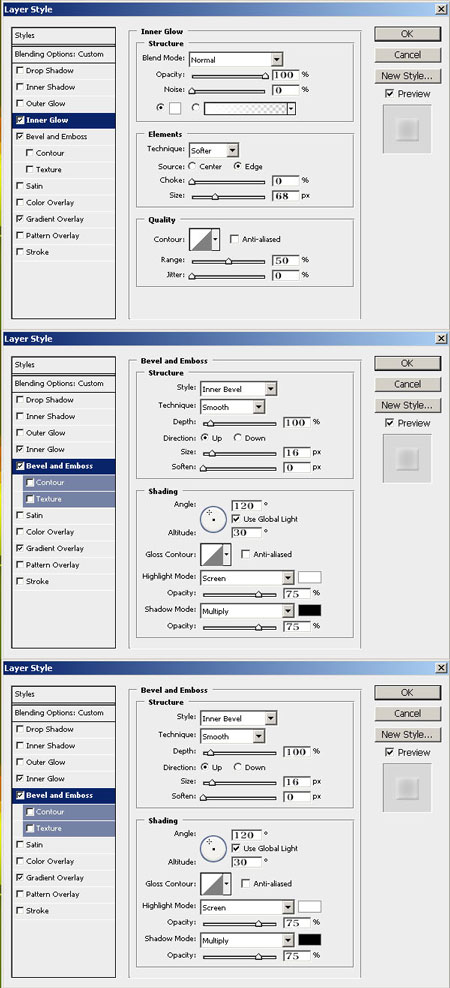This screenshot has height=988, width=450.
Task: Click white Highlight Mode swatch in middle dialog
Action: tap(309, 577)
